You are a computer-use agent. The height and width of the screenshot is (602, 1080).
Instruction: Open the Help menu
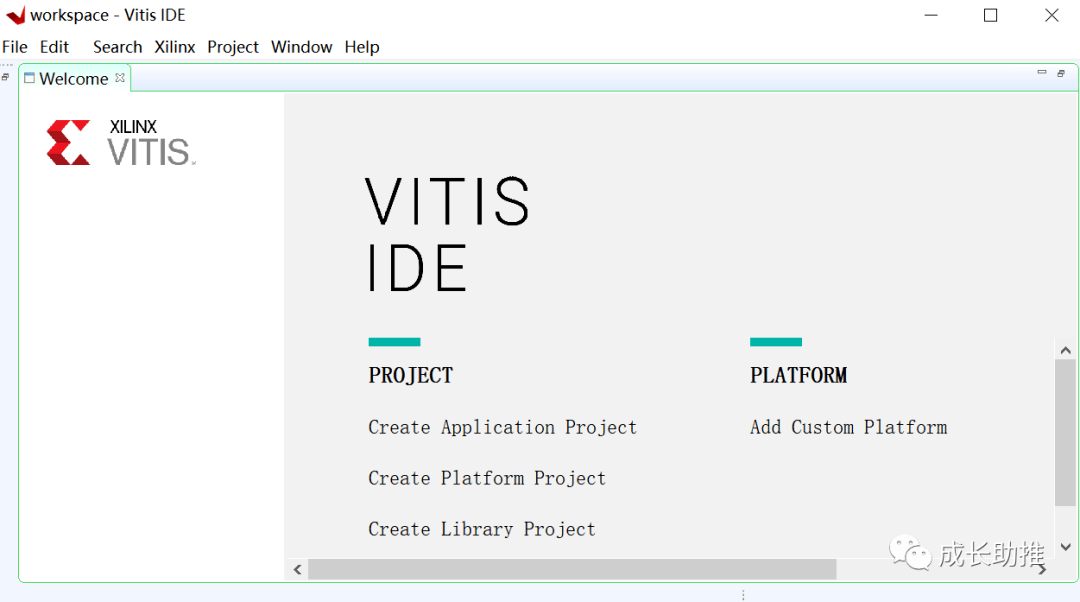[x=362, y=47]
